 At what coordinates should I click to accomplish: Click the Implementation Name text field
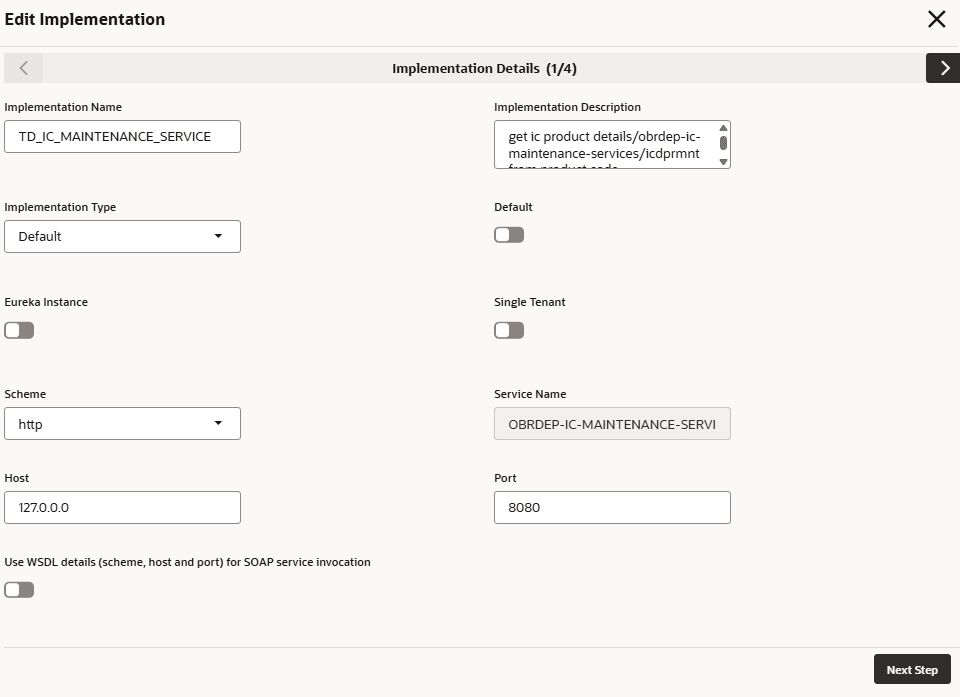(122, 137)
